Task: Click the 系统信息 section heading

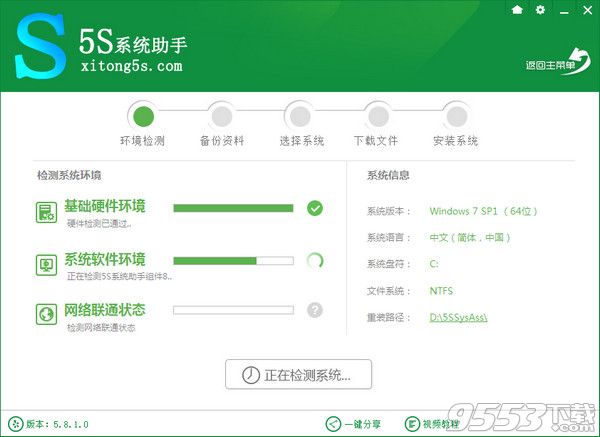Action: coord(388,175)
